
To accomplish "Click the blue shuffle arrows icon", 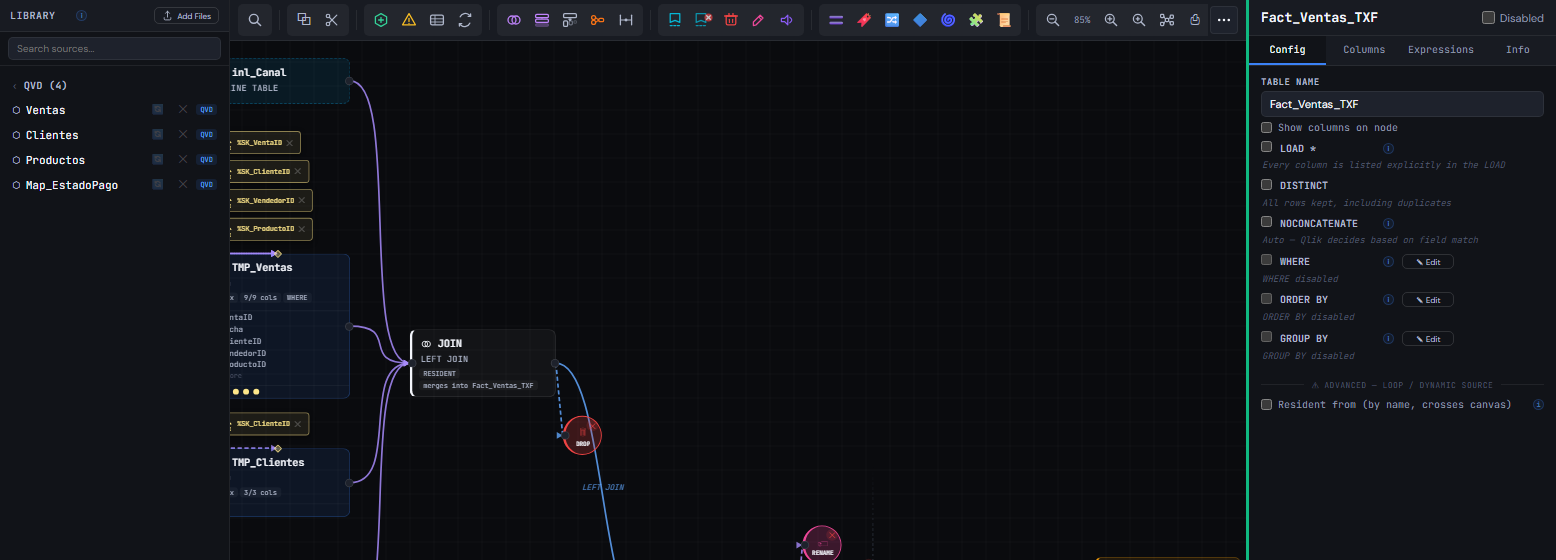I will point(892,20).
